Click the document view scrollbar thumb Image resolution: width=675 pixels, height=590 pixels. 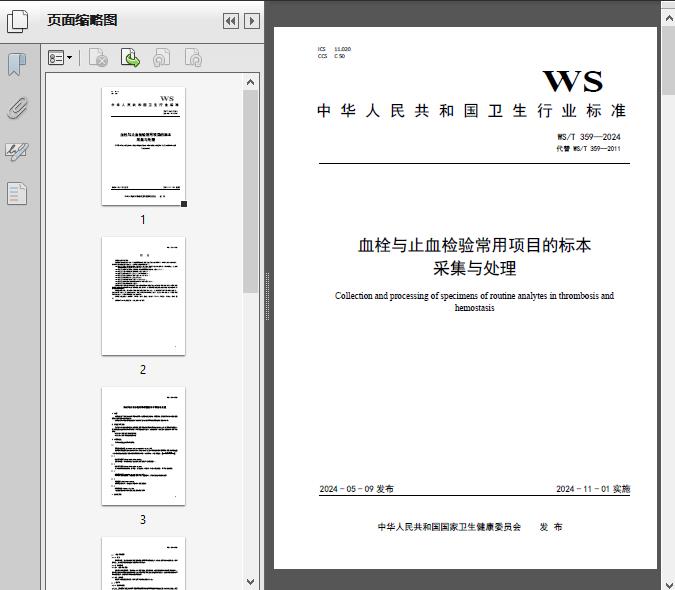(669, 60)
